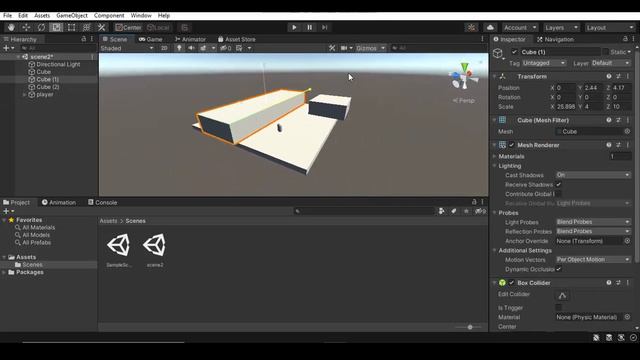Switch to the Game tab
The width and height of the screenshot is (640, 360).
151,39
